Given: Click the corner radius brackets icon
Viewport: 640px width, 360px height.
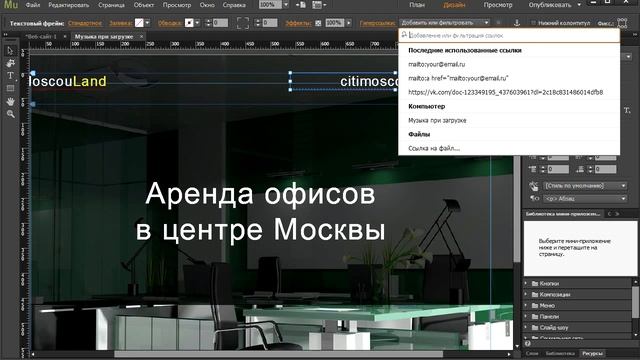Looking at the screenshot, I should point(242,23).
